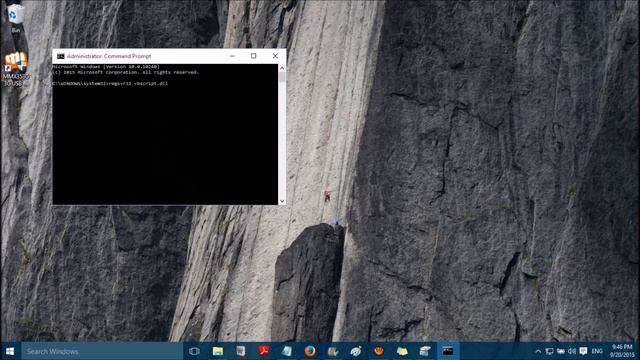Image resolution: width=640 pixels, height=360 pixels.
Task: Open the Command Prompt system menu icon
Action: (x=60, y=56)
